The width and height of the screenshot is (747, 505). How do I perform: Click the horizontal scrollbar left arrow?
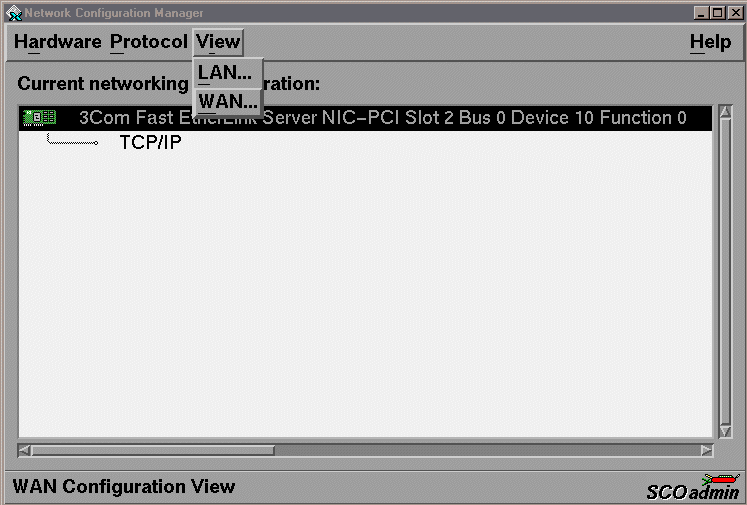tap(24, 450)
